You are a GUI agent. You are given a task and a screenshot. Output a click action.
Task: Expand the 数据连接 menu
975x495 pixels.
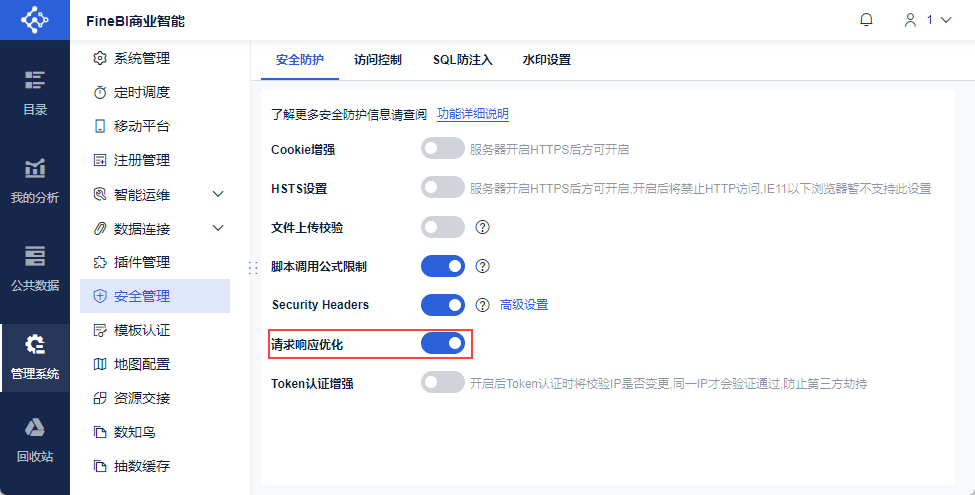tap(218, 228)
